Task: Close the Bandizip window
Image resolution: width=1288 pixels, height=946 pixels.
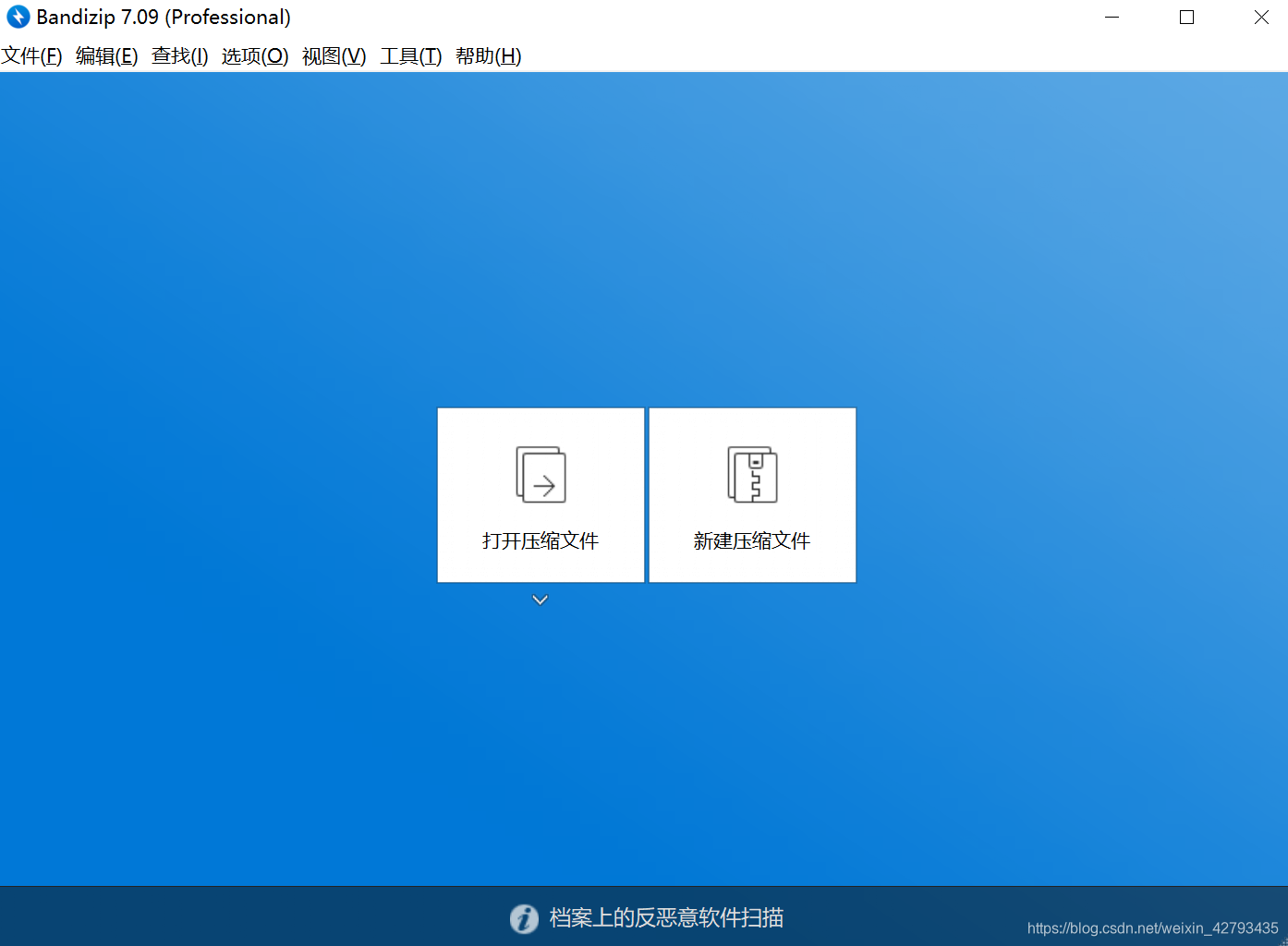Action: tap(1261, 18)
